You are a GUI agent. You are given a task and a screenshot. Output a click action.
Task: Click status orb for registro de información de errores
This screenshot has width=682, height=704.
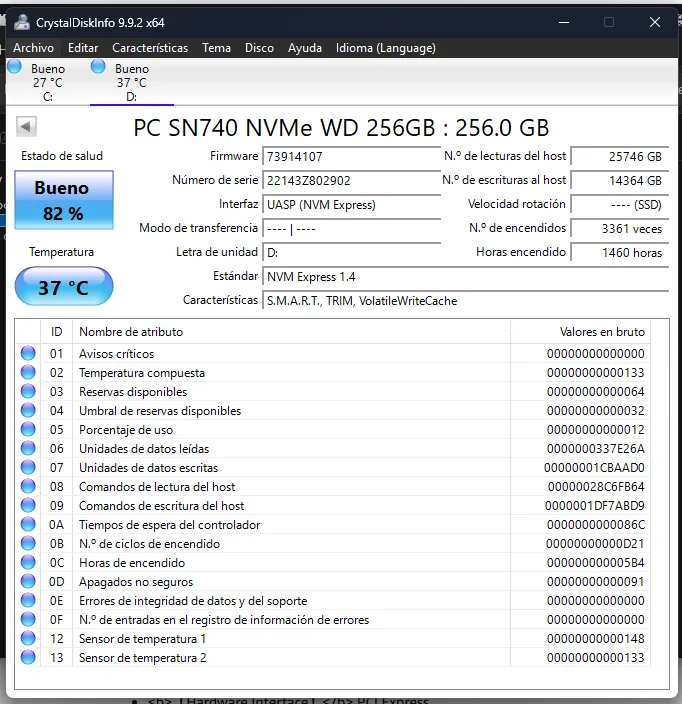[x=28, y=619]
